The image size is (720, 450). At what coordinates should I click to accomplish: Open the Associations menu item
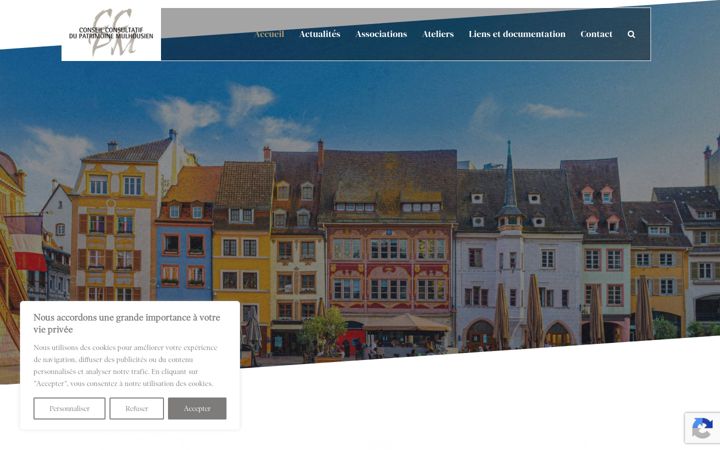point(381,34)
